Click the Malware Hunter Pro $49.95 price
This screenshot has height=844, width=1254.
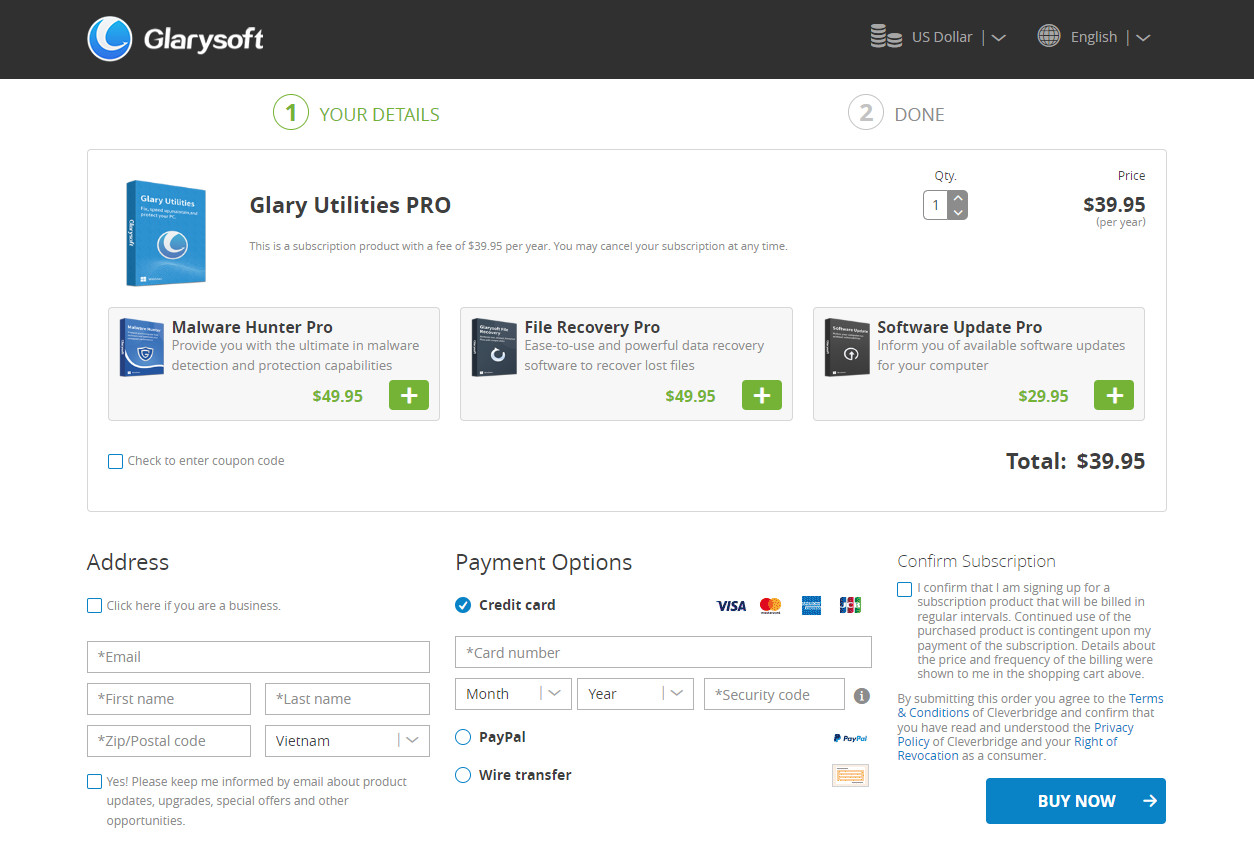click(x=338, y=396)
